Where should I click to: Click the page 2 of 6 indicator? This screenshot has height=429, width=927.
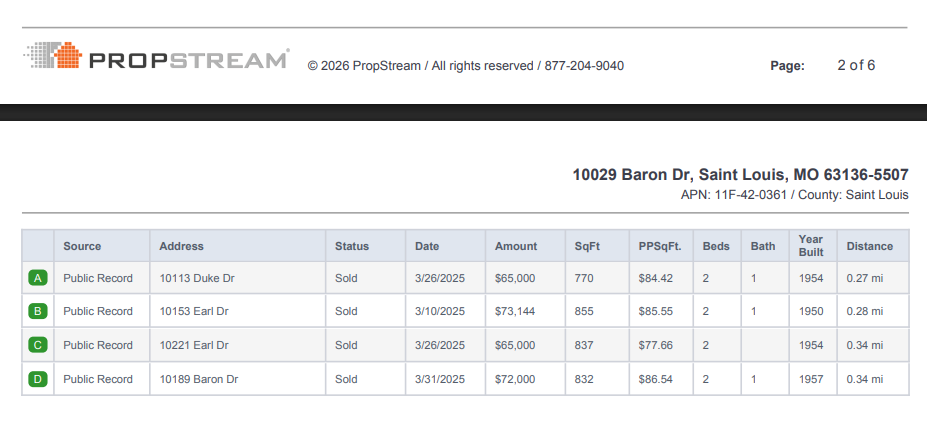pos(856,66)
